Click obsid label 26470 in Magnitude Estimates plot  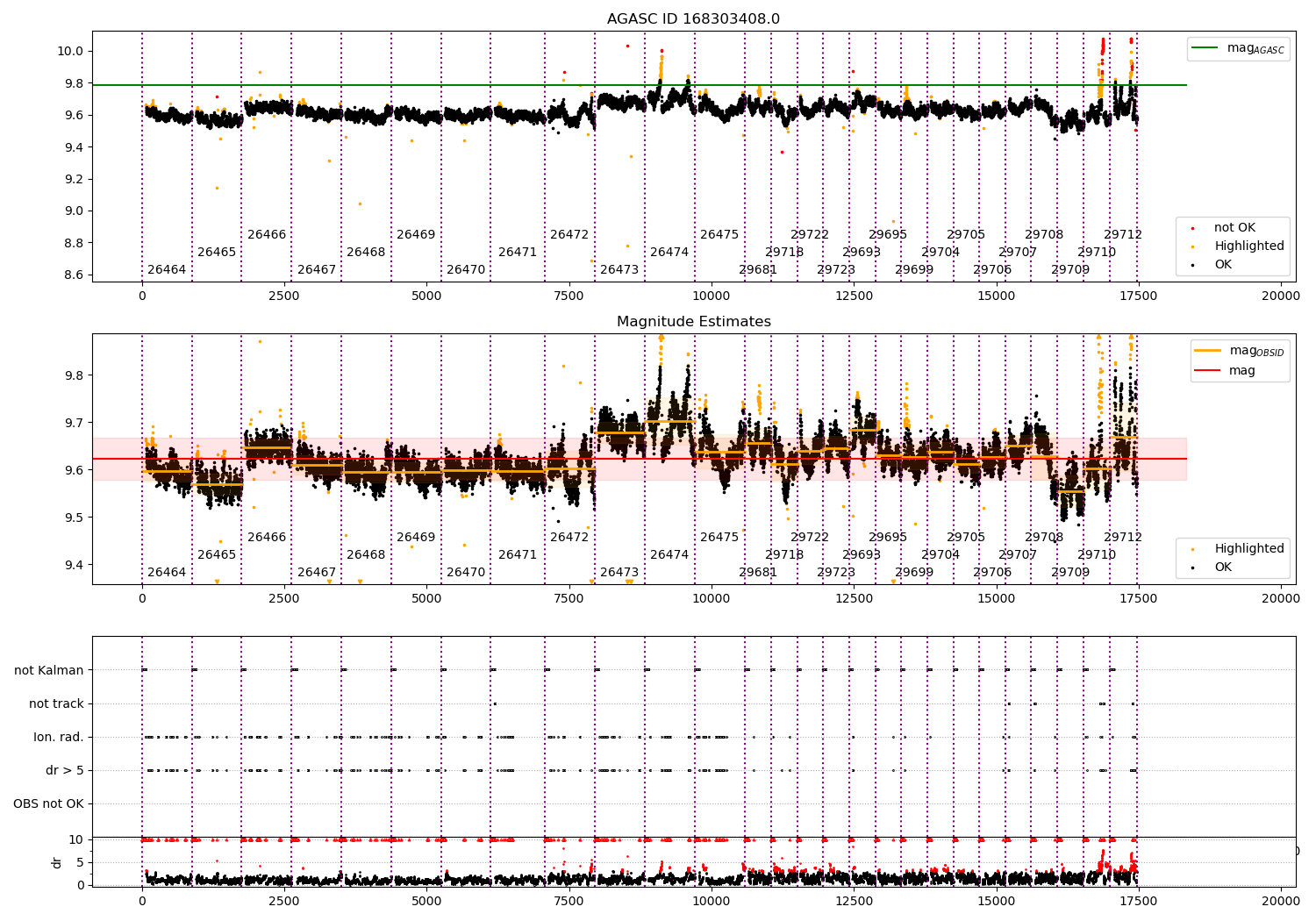pos(466,572)
